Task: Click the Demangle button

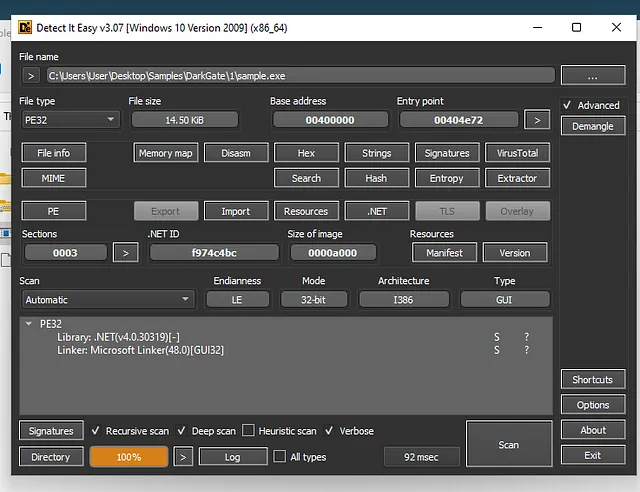Action: [x=593, y=126]
